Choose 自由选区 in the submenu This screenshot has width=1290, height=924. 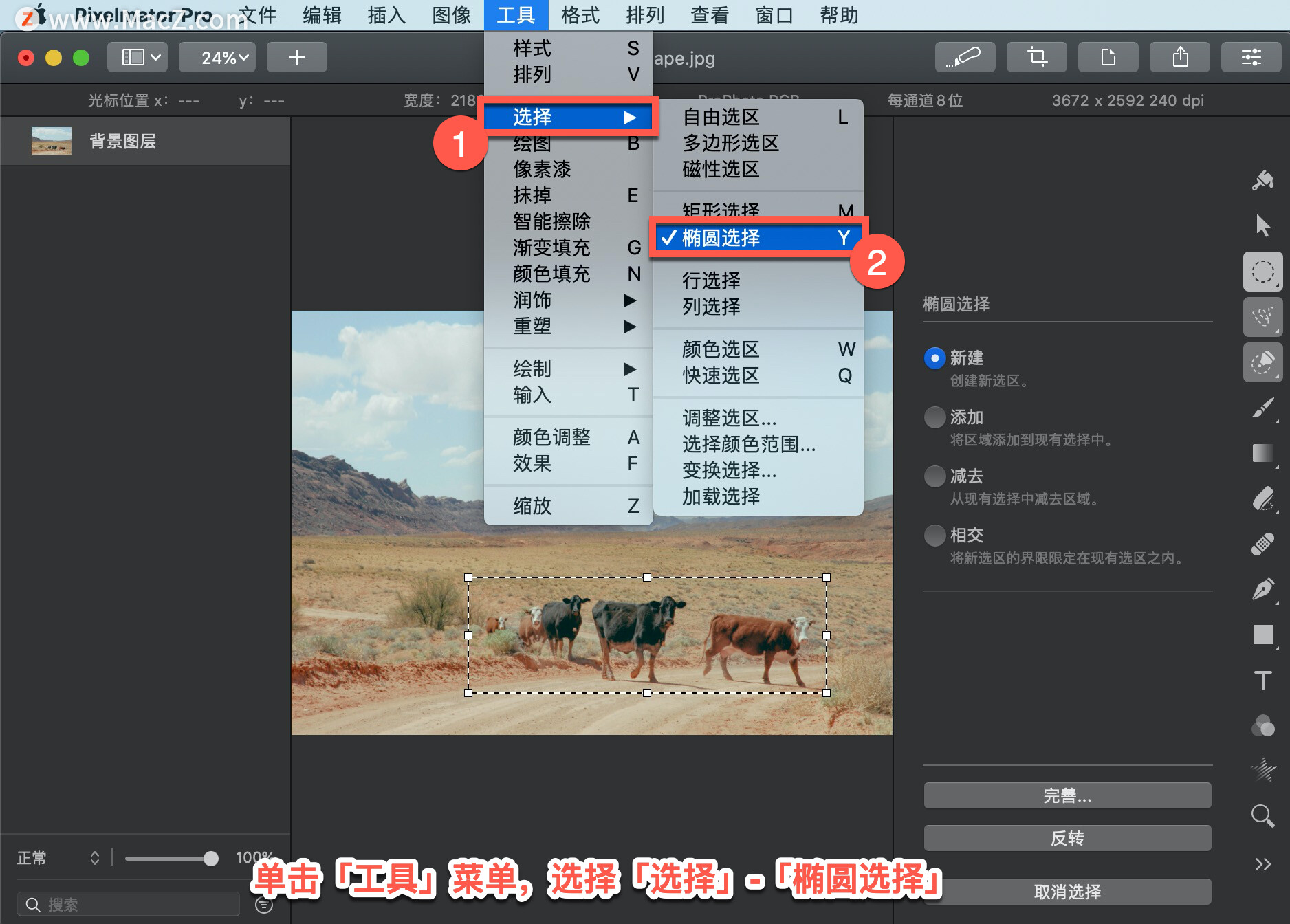pos(758,117)
